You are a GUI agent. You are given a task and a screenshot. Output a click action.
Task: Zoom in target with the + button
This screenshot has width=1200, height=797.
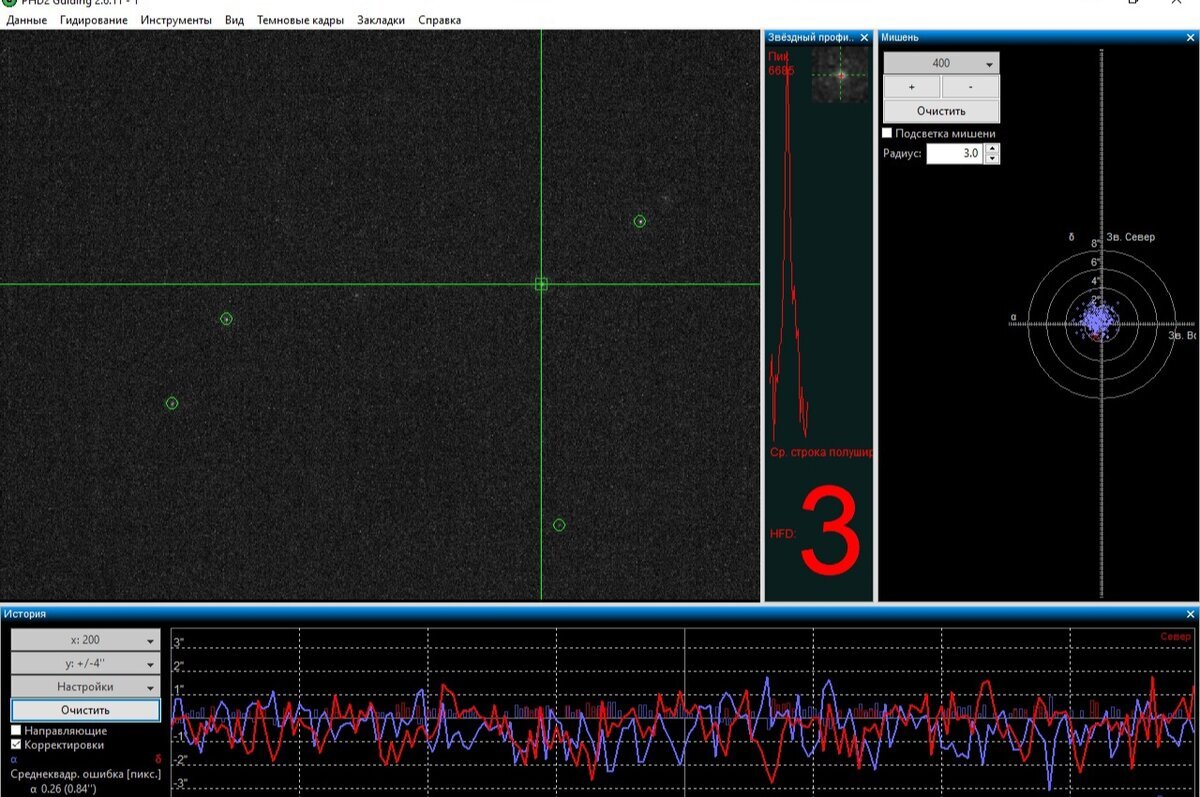coord(911,87)
